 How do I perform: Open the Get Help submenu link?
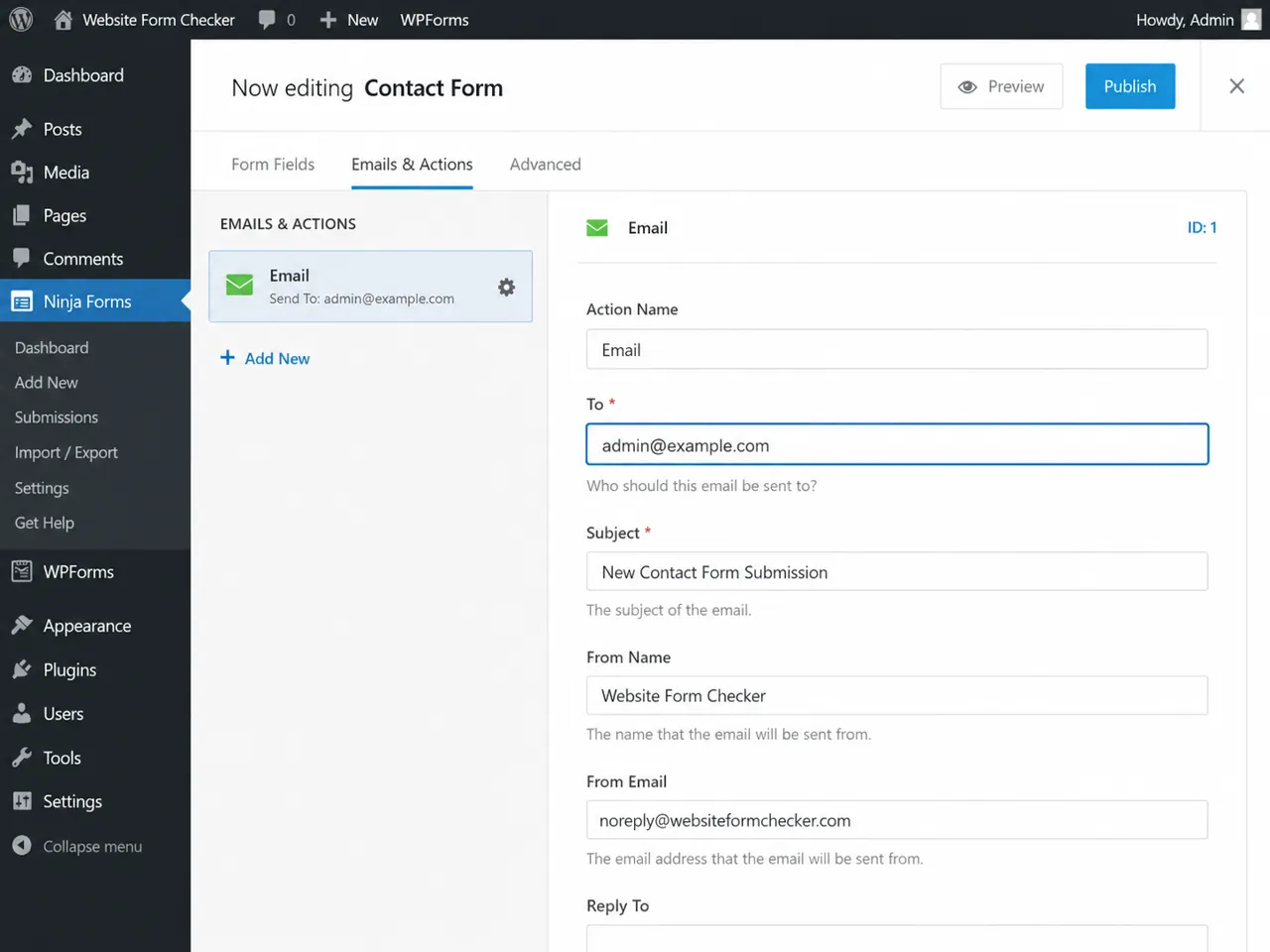[45, 523]
